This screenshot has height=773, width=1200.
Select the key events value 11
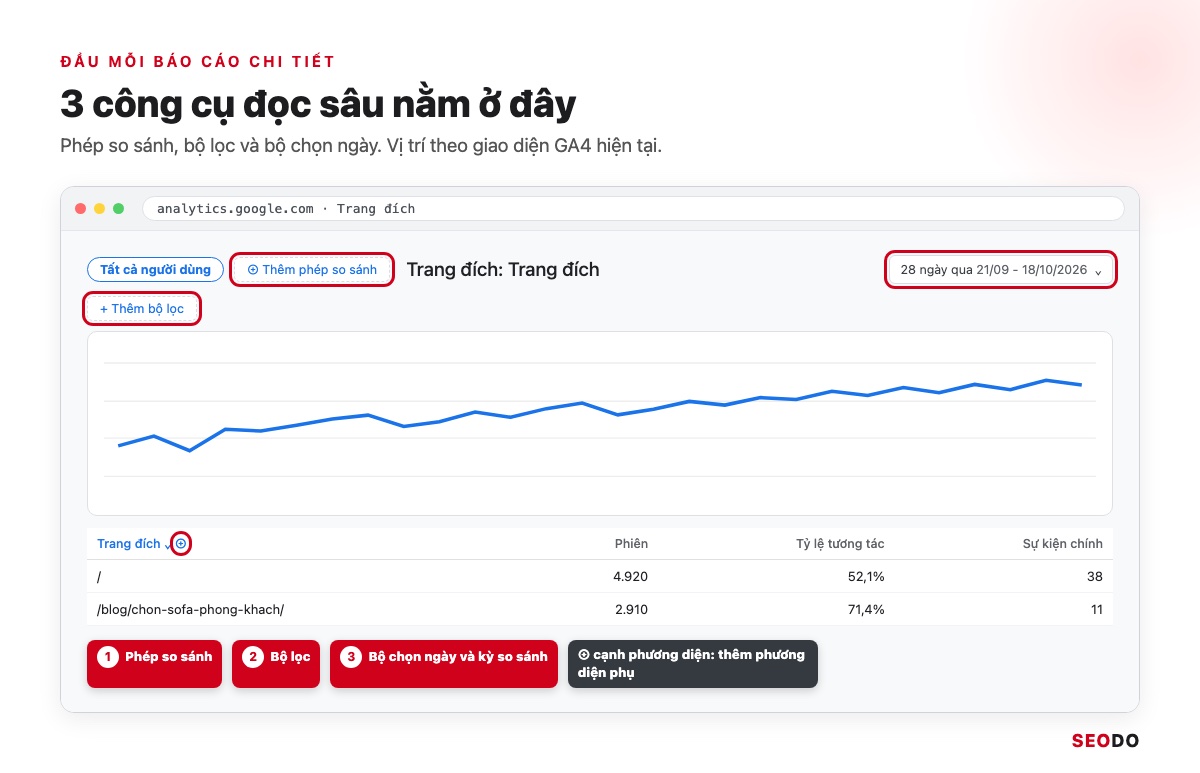[1095, 609]
